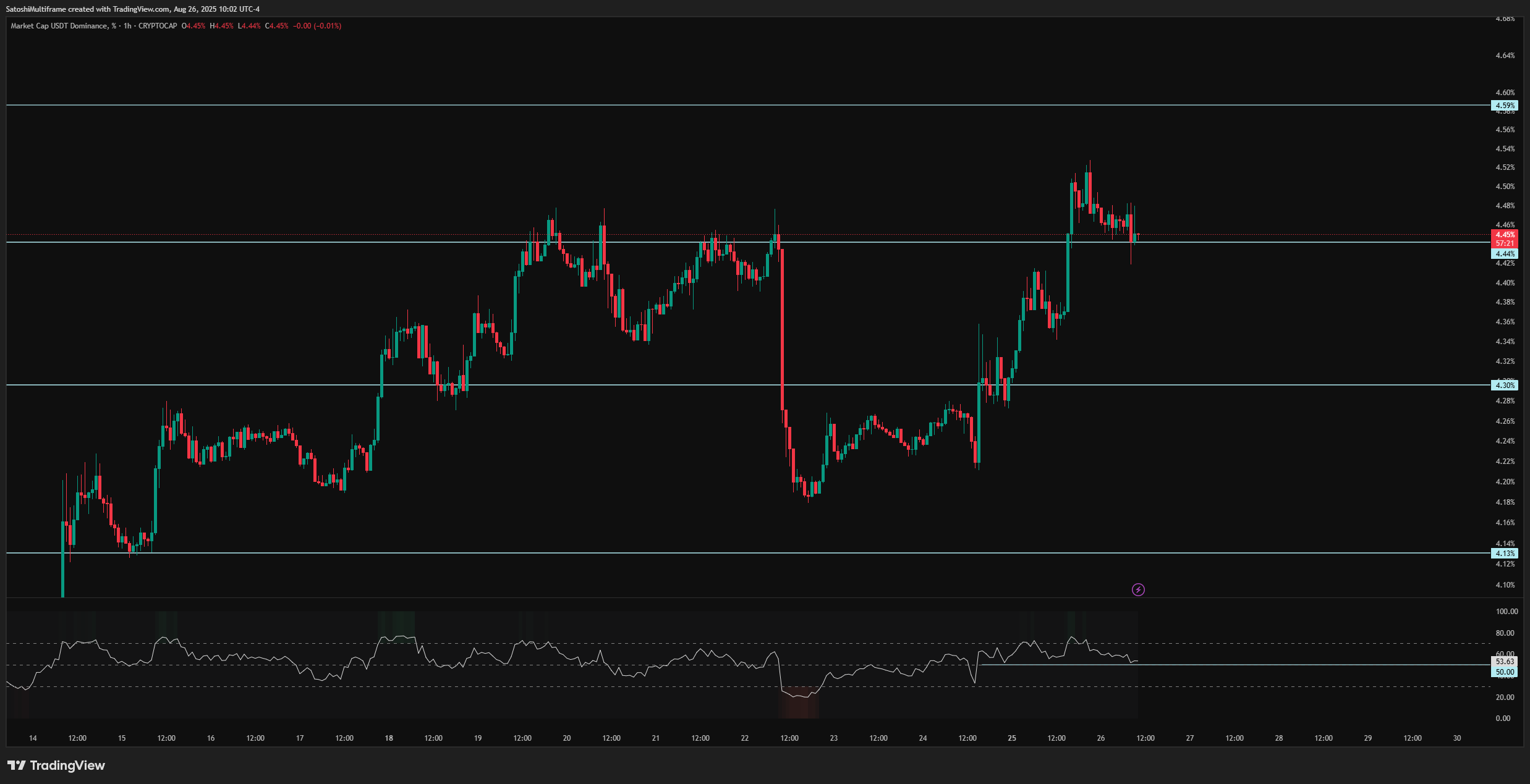Click the 20.00 RSI scale label
Image resolution: width=1530 pixels, height=784 pixels.
click(x=1505, y=698)
